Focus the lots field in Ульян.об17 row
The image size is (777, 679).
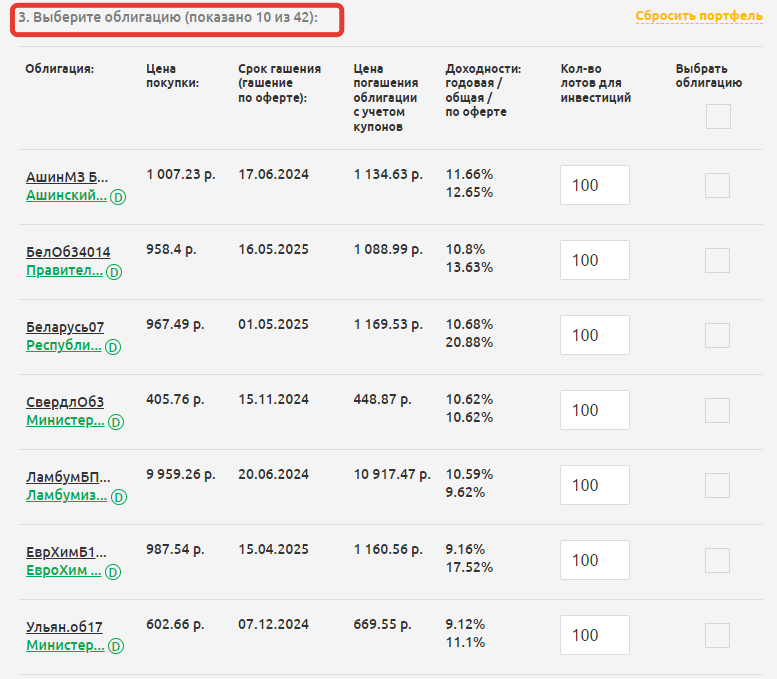pyautogui.click(x=595, y=635)
